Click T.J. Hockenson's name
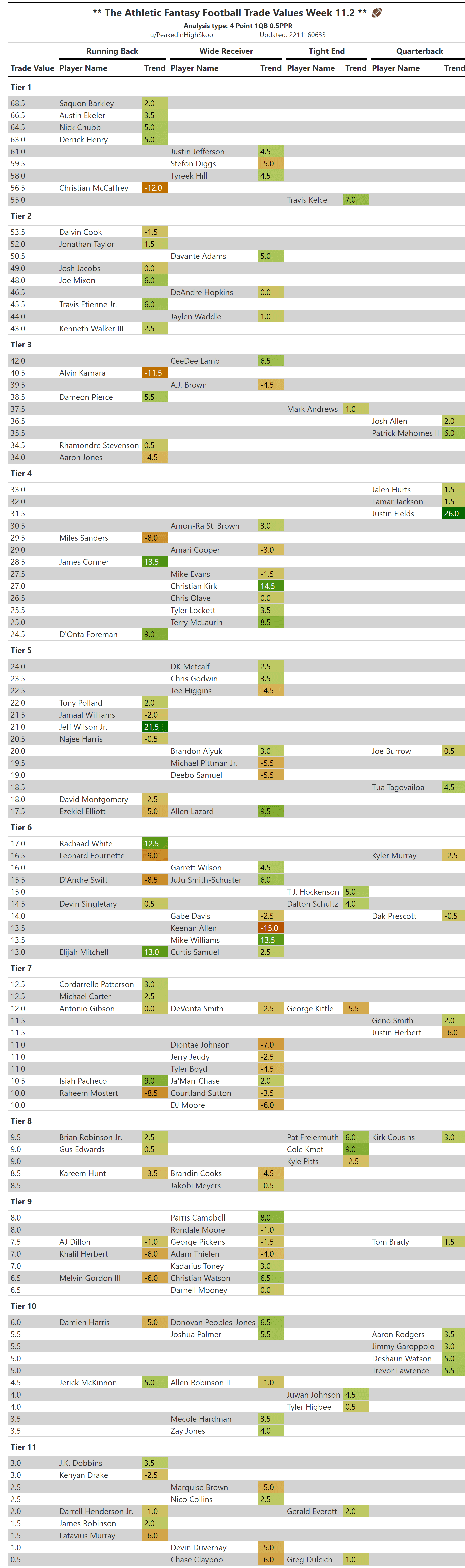Image resolution: width=465 pixels, height=1568 pixels. pos(313,892)
